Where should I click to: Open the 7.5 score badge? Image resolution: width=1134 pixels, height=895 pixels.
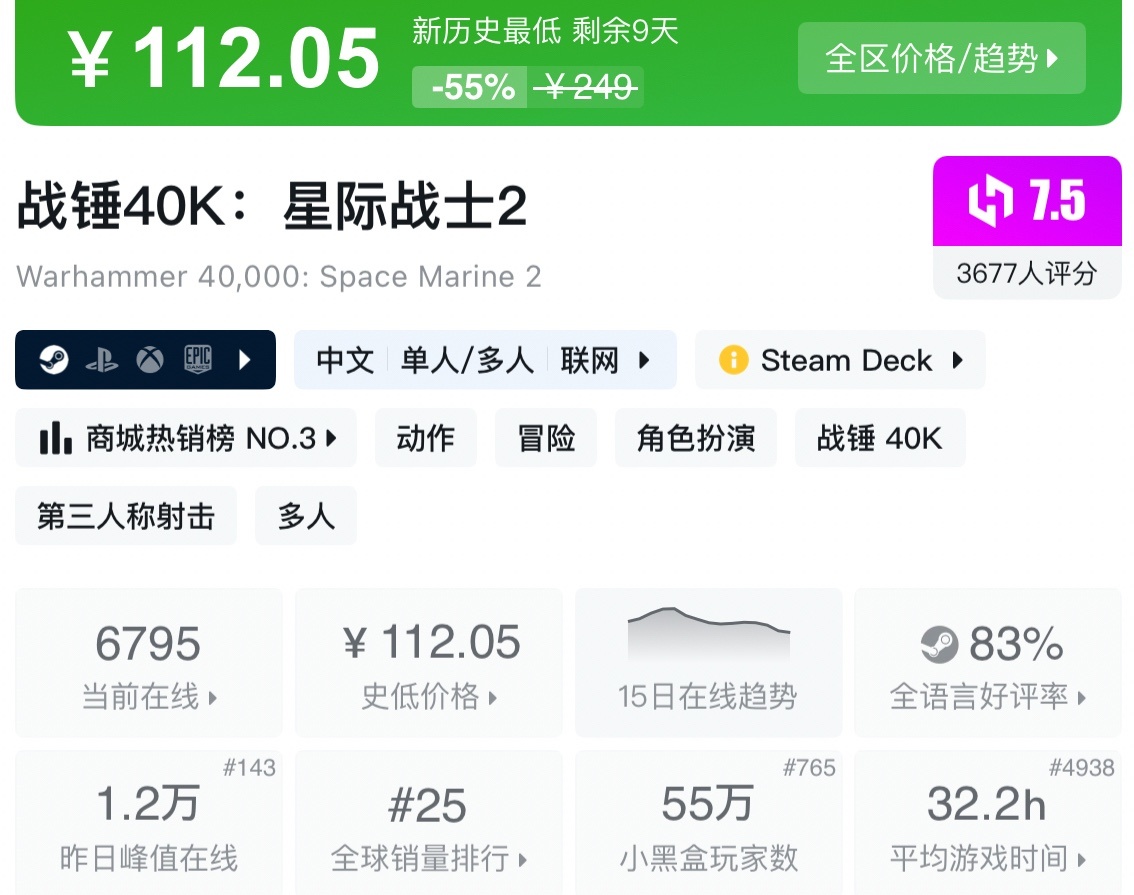[1027, 201]
